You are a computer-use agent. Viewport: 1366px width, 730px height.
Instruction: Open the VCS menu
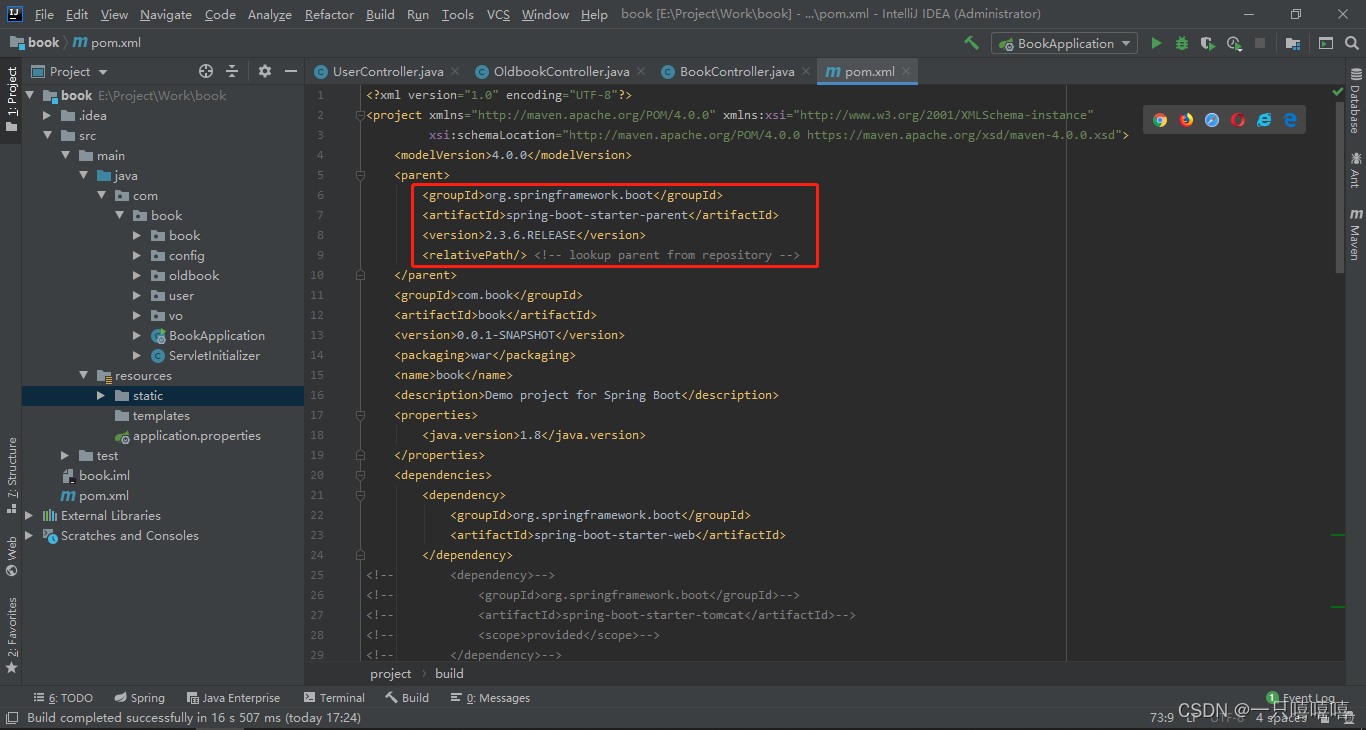click(498, 14)
